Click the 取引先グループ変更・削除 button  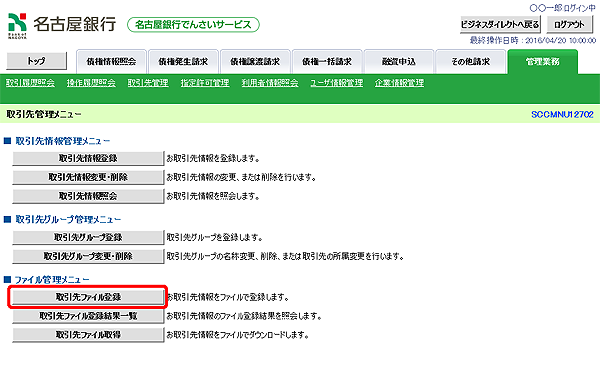pyautogui.click(x=88, y=256)
